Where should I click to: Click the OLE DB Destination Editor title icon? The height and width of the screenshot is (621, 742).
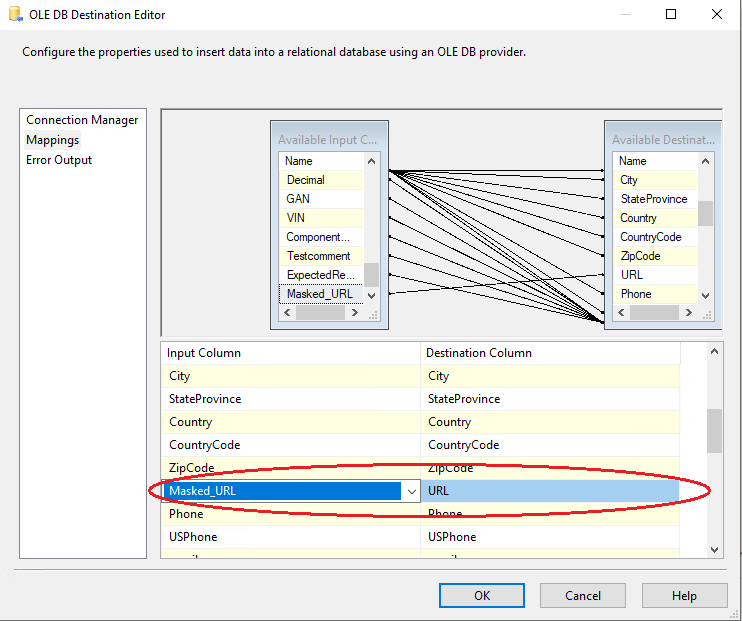coord(14,15)
